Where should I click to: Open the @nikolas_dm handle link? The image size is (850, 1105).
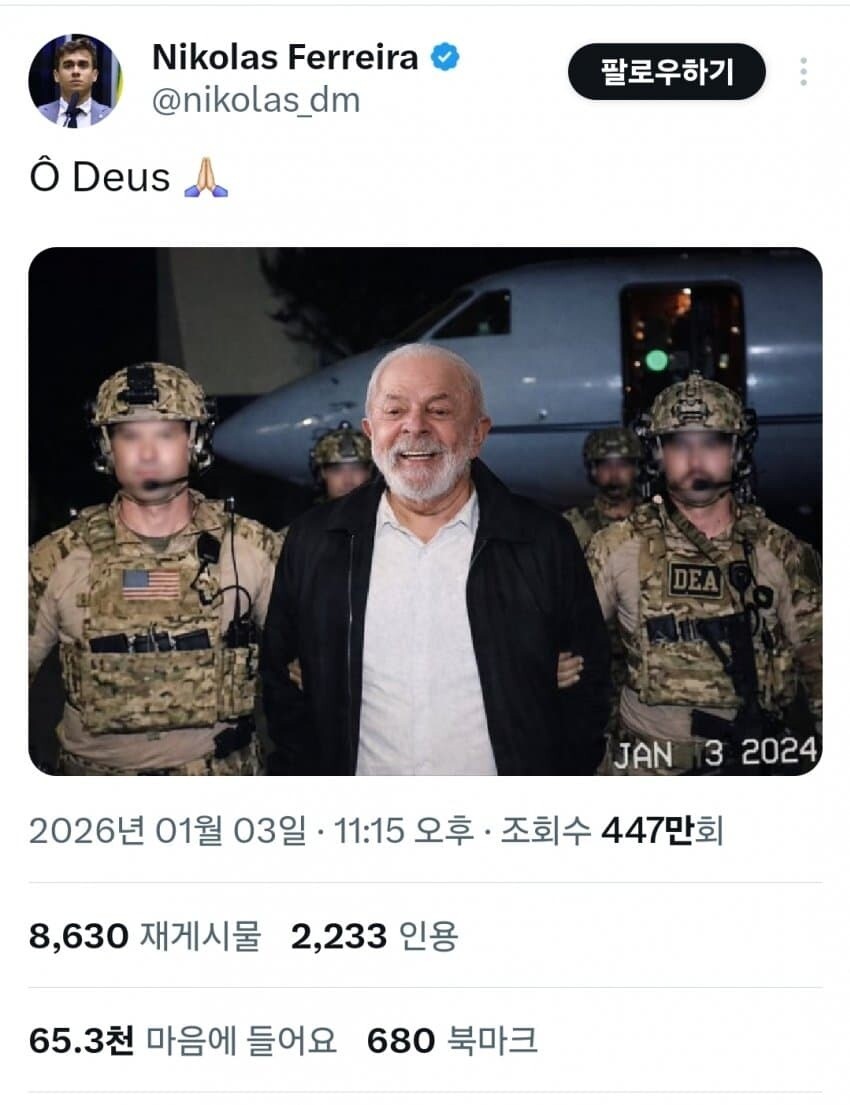tap(257, 100)
